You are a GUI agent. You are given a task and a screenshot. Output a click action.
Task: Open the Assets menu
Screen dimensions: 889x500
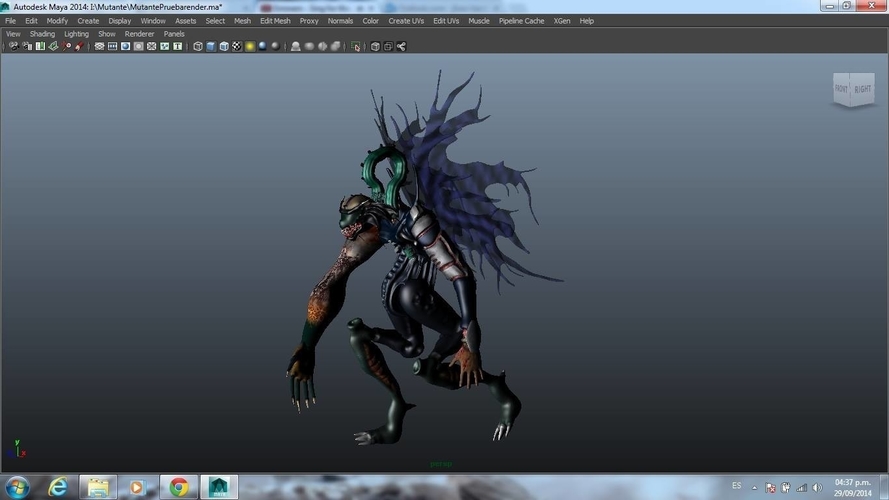point(185,21)
